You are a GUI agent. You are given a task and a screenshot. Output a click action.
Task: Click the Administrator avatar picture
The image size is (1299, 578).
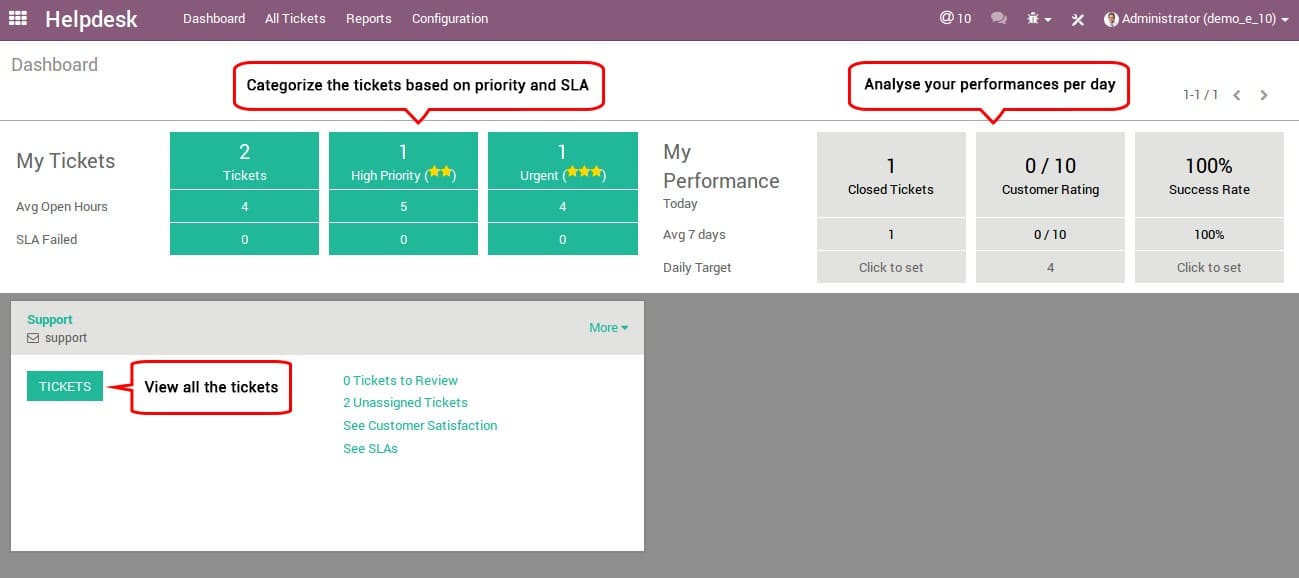coord(1112,18)
